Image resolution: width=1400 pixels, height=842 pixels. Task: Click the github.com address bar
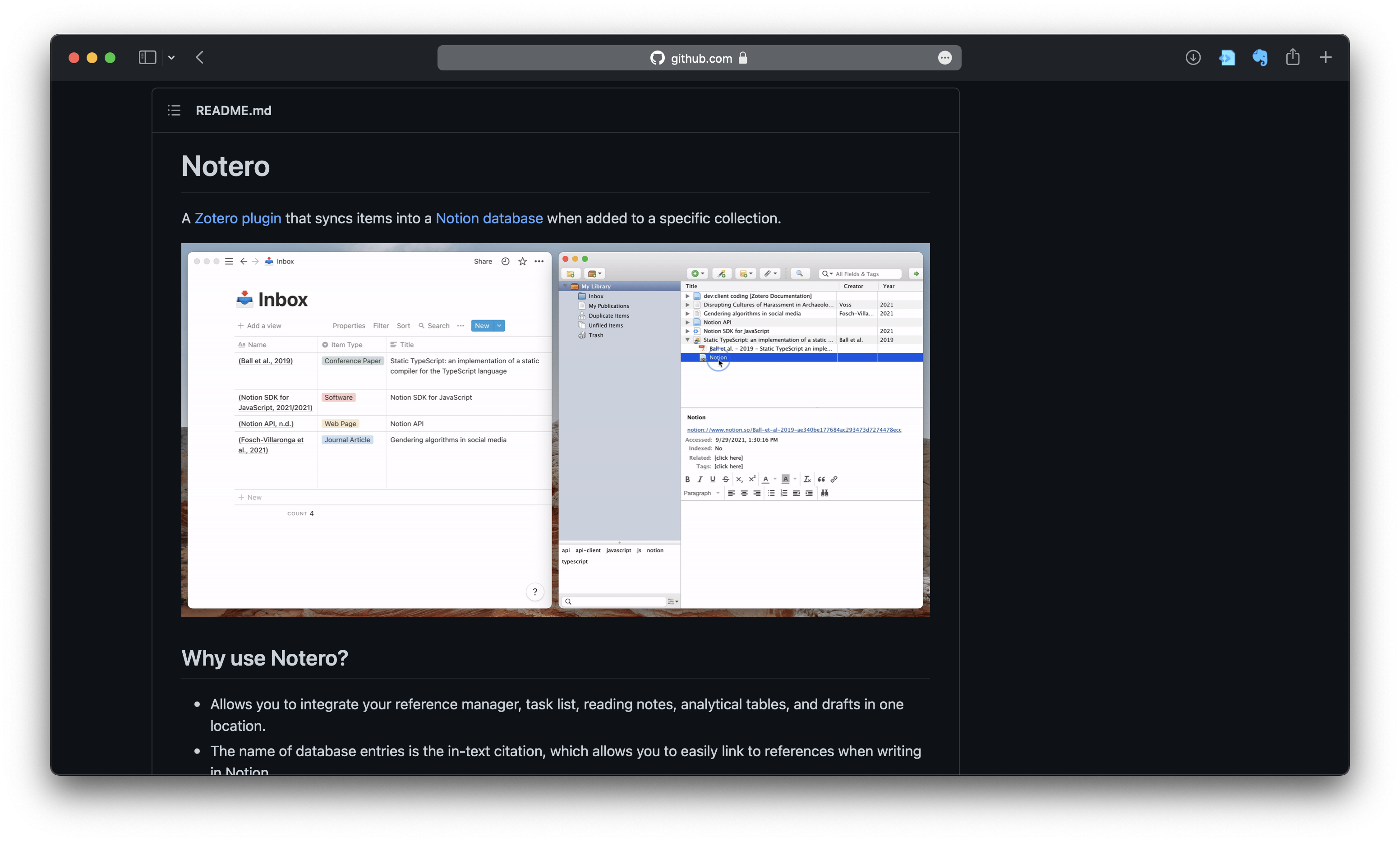(699, 58)
